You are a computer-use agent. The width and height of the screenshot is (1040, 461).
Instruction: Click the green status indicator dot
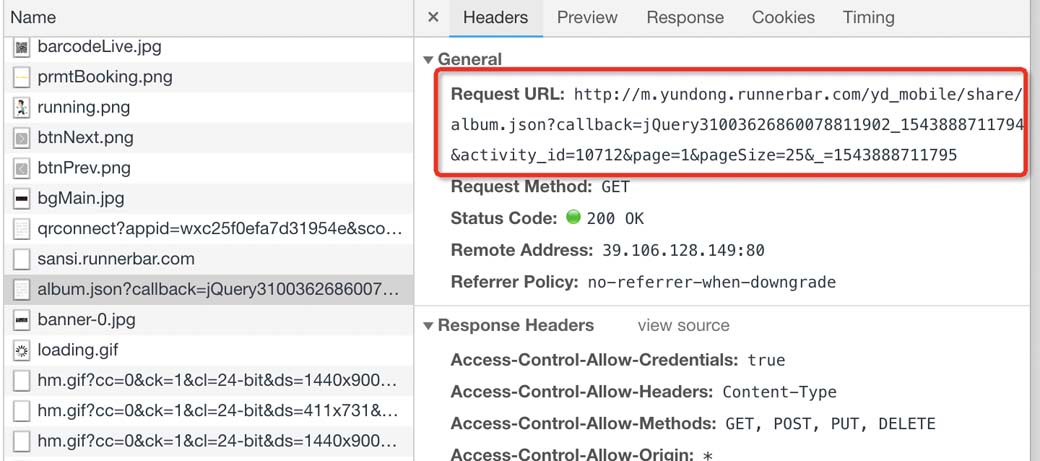[573, 217]
